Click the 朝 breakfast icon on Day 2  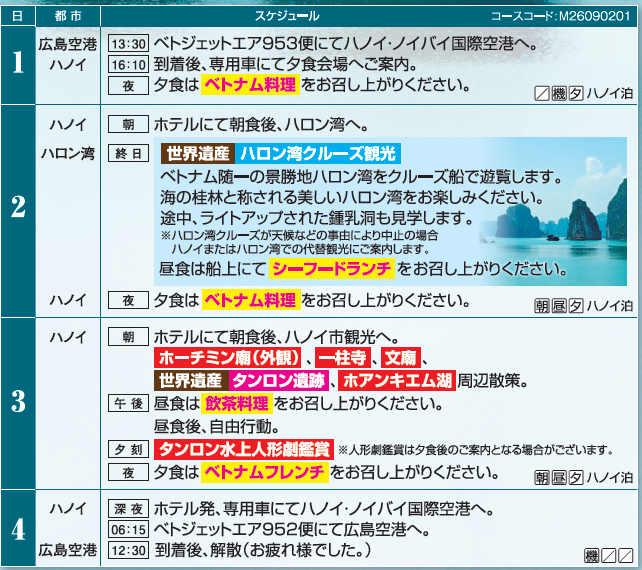click(540, 304)
